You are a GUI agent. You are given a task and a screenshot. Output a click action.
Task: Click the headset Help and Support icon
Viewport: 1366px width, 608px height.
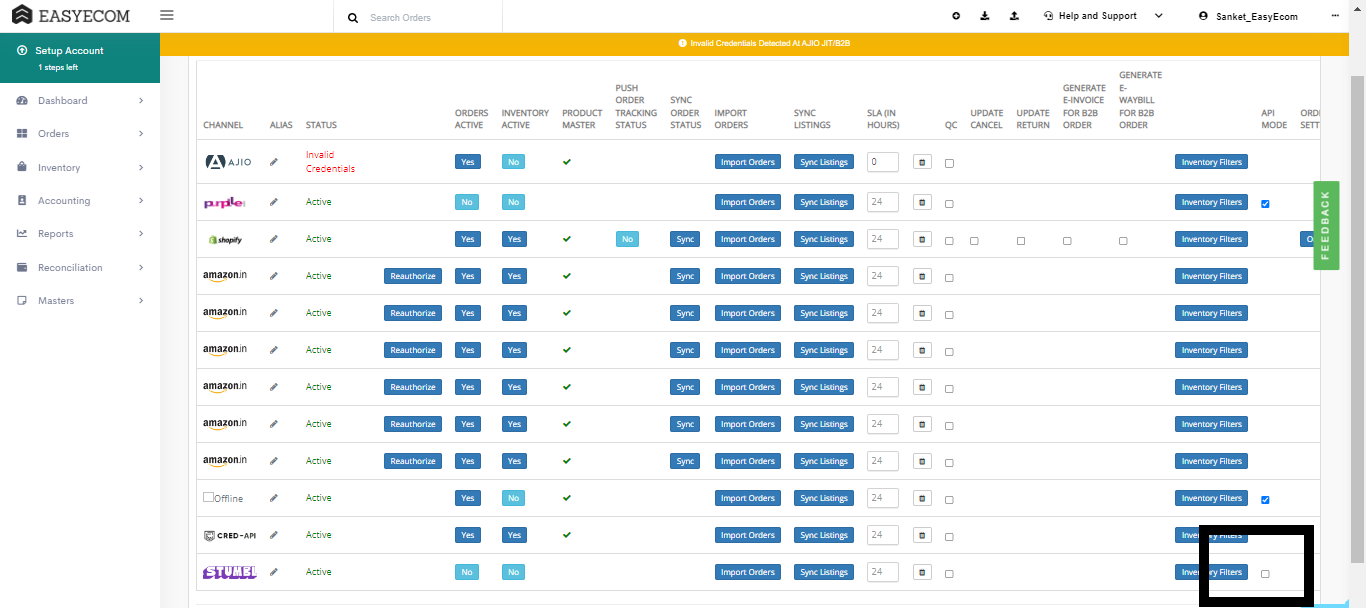point(1048,16)
